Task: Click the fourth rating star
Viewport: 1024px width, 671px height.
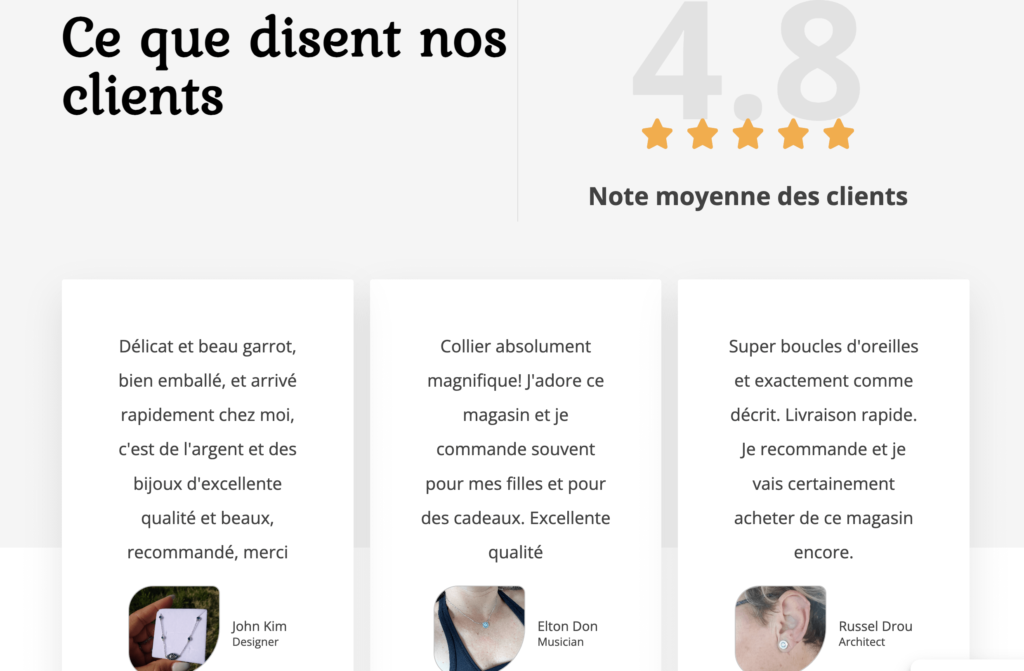Action: click(x=793, y=134)
